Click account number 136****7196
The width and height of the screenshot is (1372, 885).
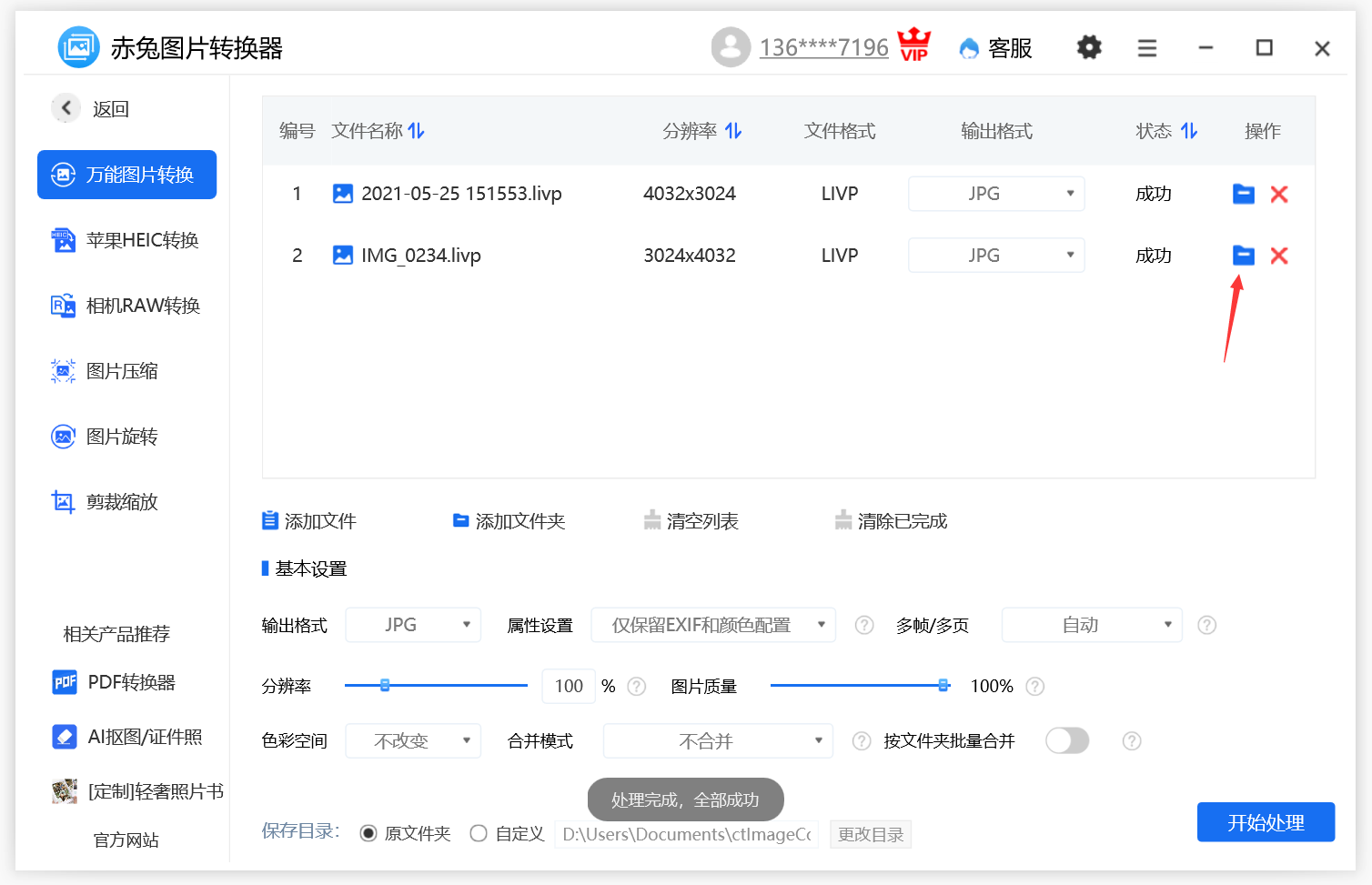pos(823,47)
